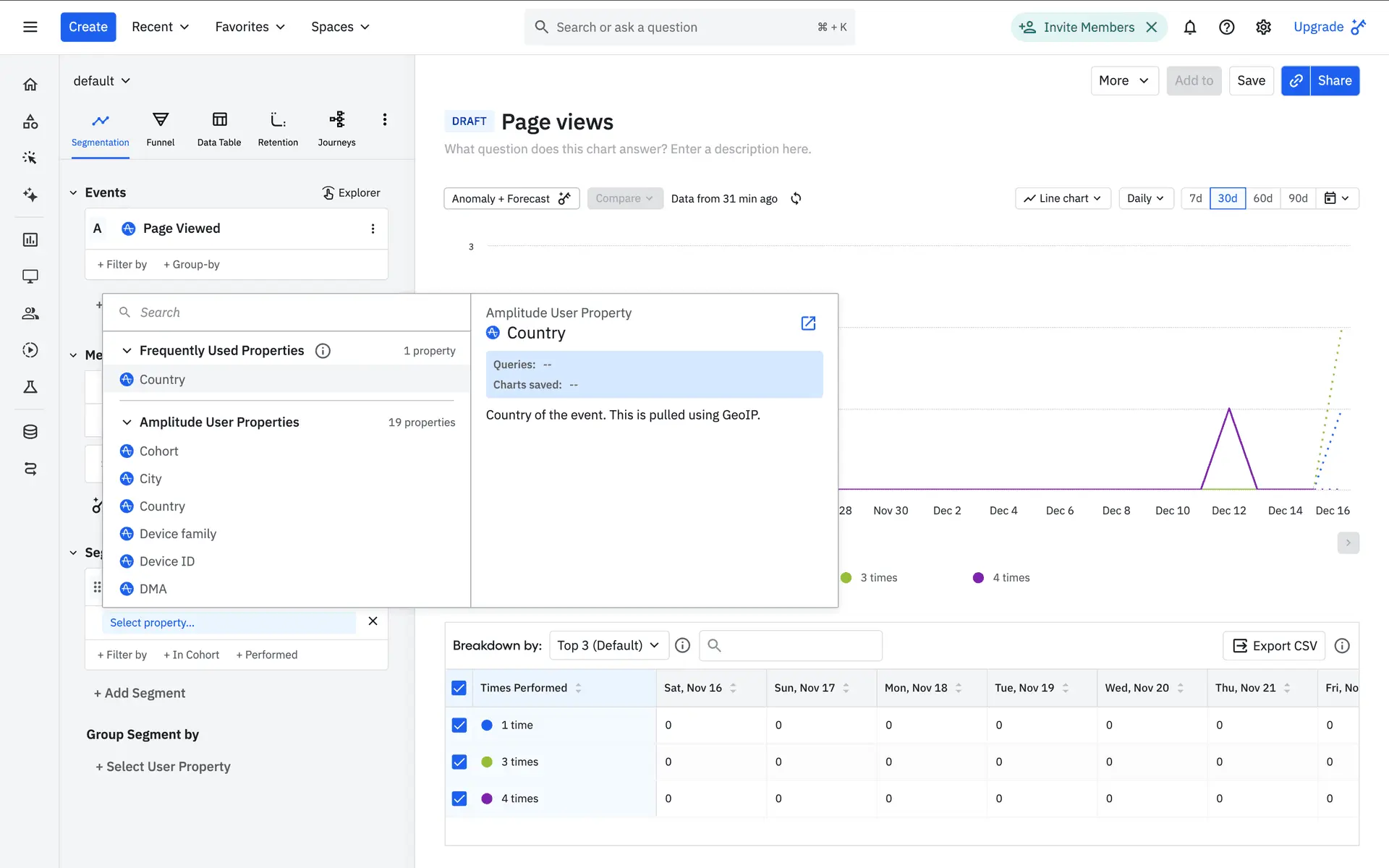Open the Line chart dropdown
The image size is (1389, 868).
(x=1062, y=198)
